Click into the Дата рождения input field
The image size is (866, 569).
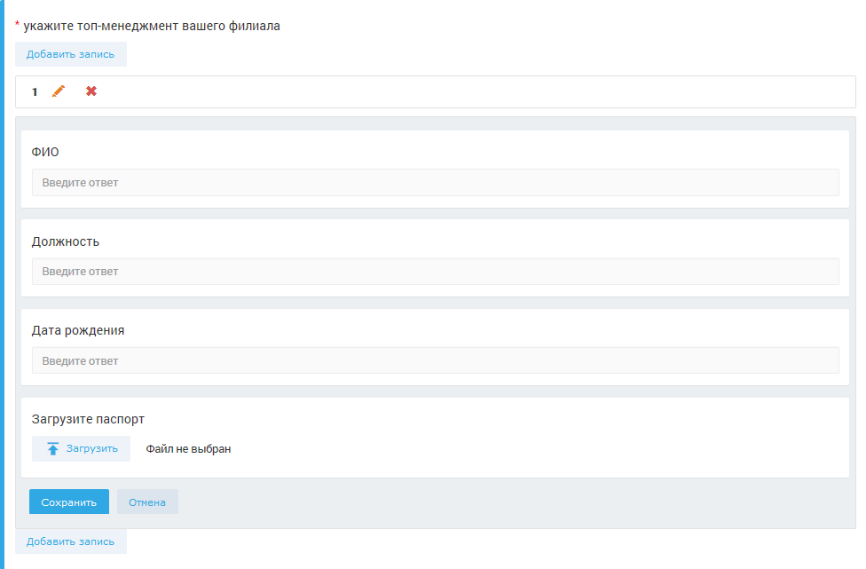pos(435,361)
